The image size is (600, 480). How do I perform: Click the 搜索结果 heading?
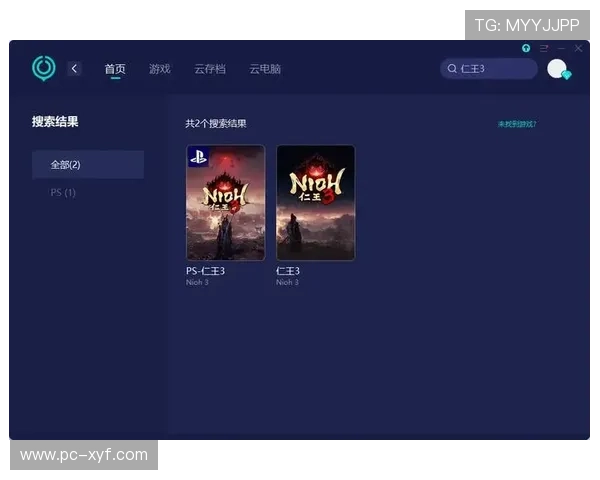click(55, 122)
